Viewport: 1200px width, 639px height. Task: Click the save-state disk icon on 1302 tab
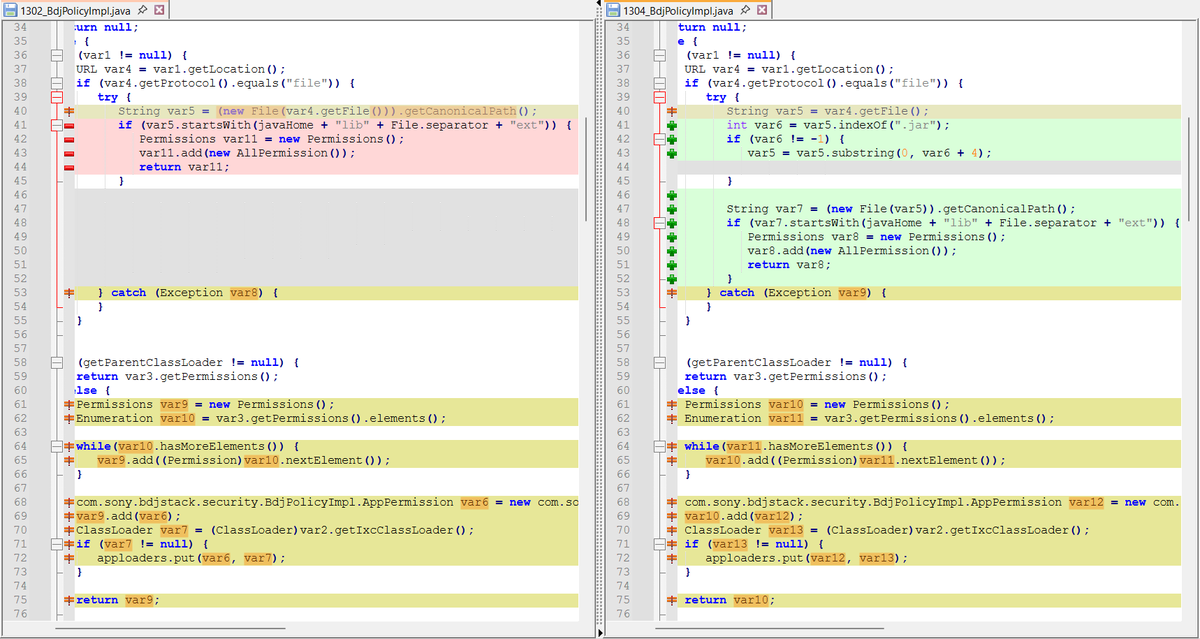pyautogui.click(x=11, y=10)
